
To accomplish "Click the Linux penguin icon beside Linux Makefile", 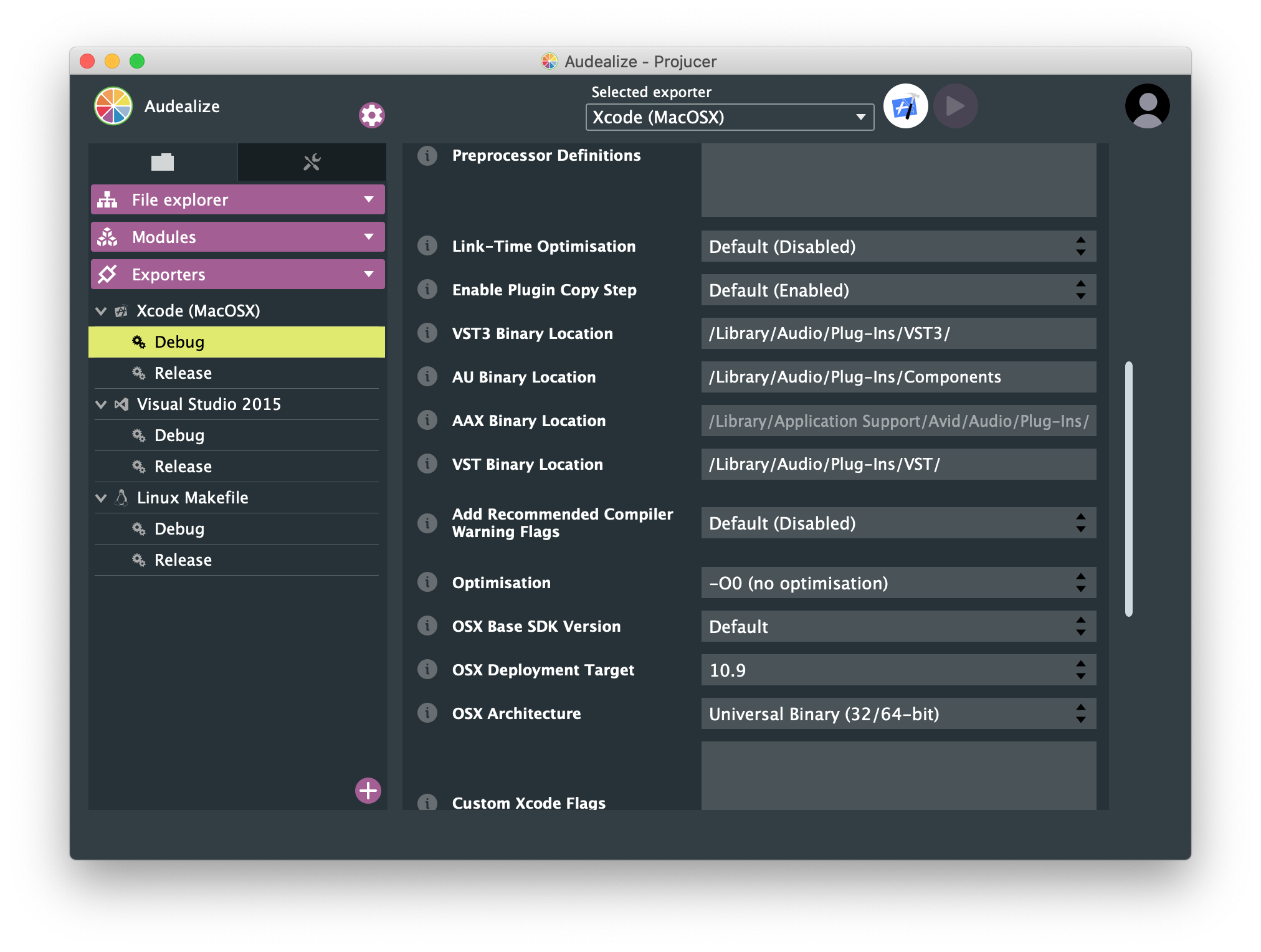I will (120, 497).
